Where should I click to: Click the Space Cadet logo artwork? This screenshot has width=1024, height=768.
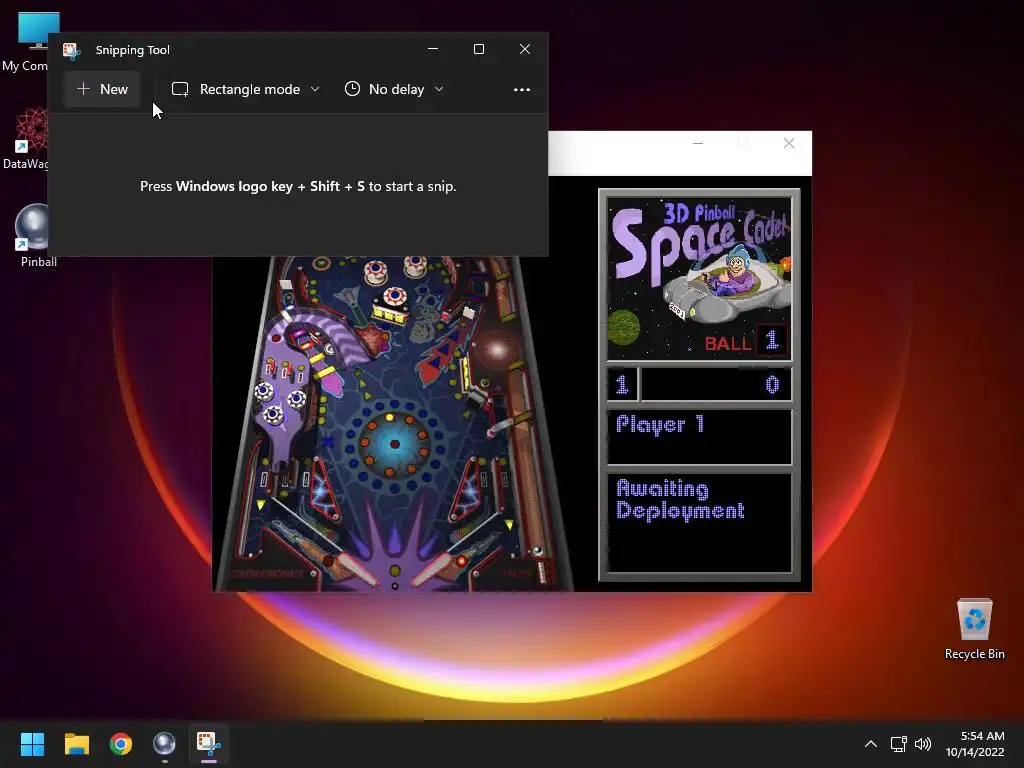[x=700, y=278]
